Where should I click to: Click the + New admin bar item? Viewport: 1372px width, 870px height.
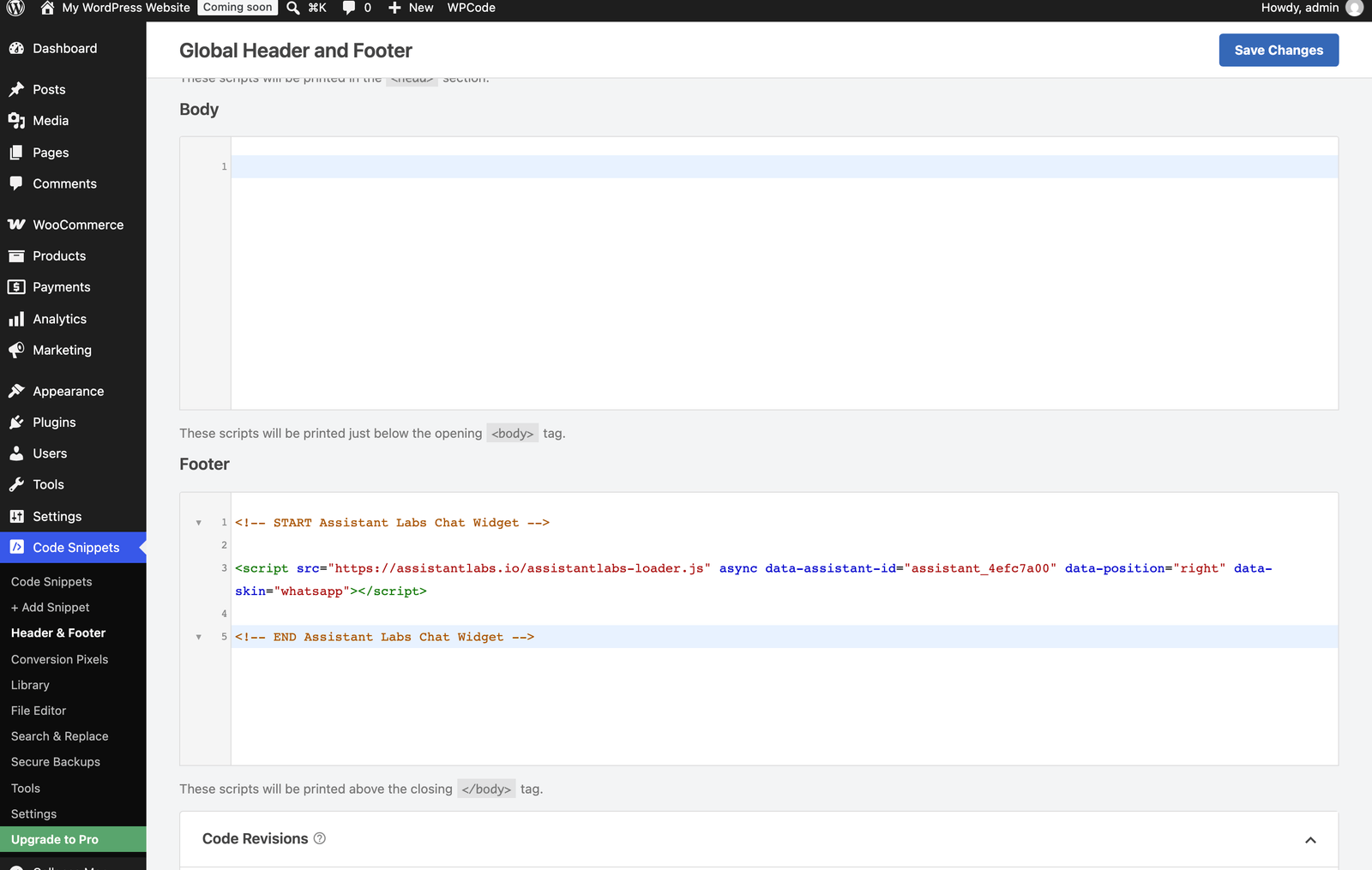pos(411,8)
